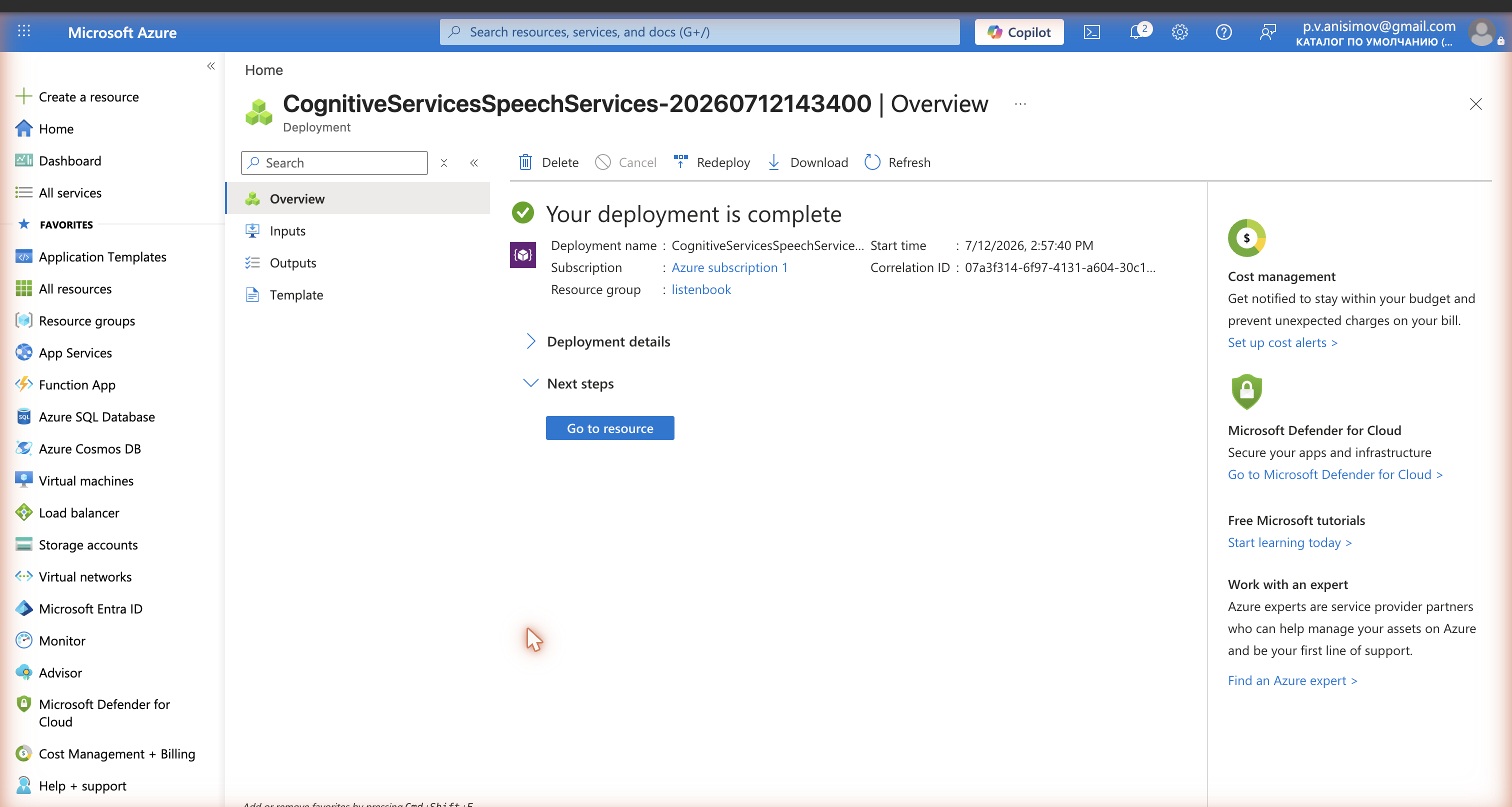The width and height of the screenshot is (1512, 807).
Task: Click the Advisor cloud icon
Action: pyautogui.click(x=23, y=672)
